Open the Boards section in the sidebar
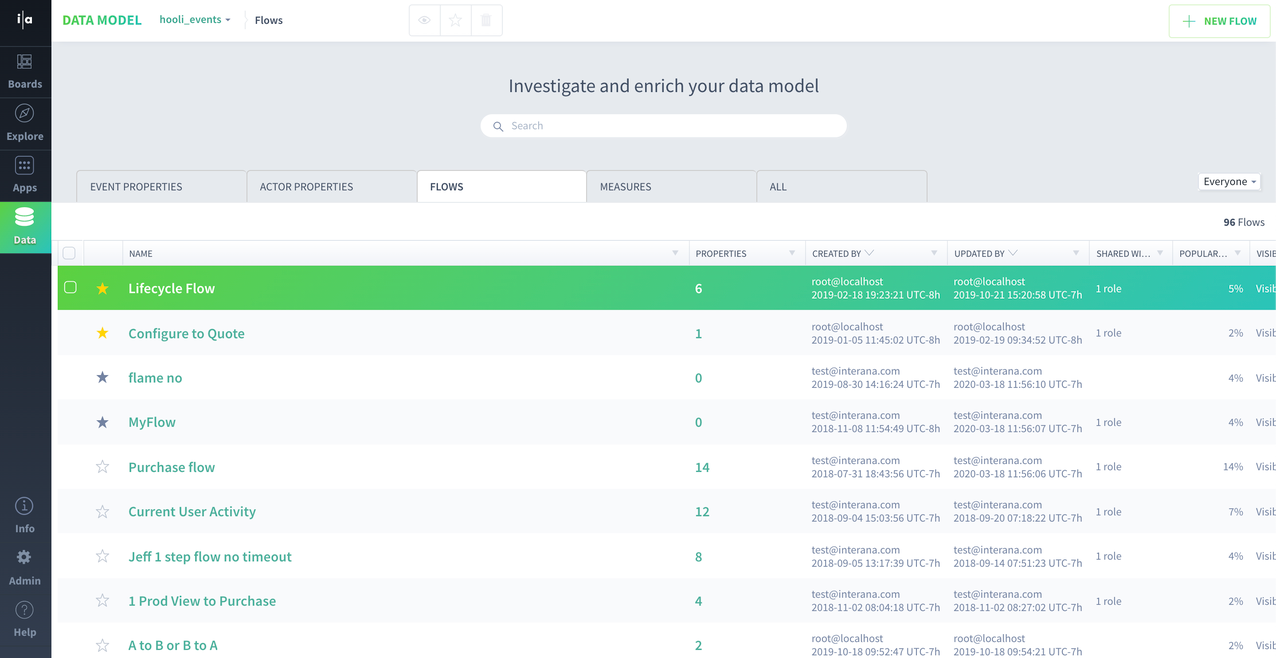1276x658 pixels. tap(25, 70)
